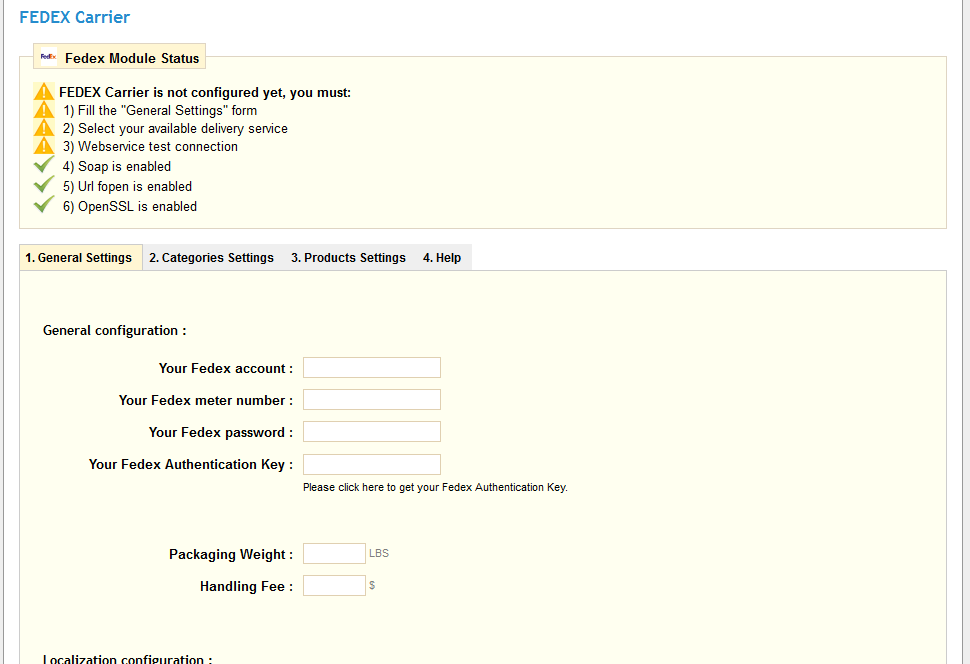Open the Help tab
970x664 pixels.
442,258
